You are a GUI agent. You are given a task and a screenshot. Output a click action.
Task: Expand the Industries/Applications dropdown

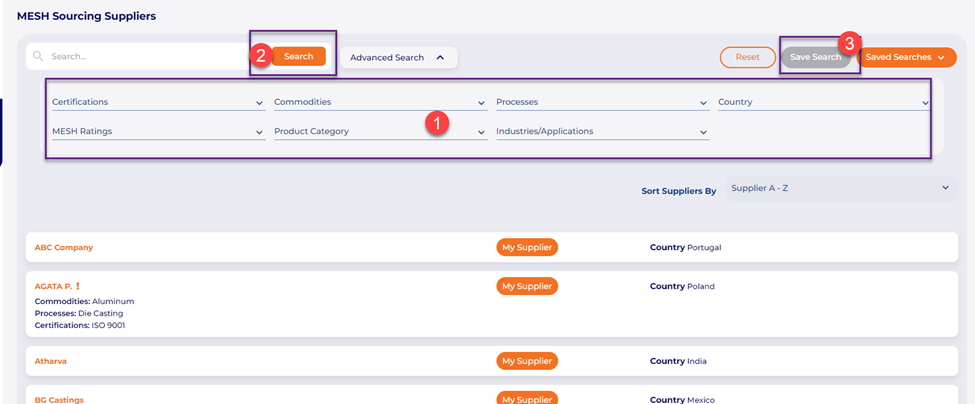[x=602, y=132]
